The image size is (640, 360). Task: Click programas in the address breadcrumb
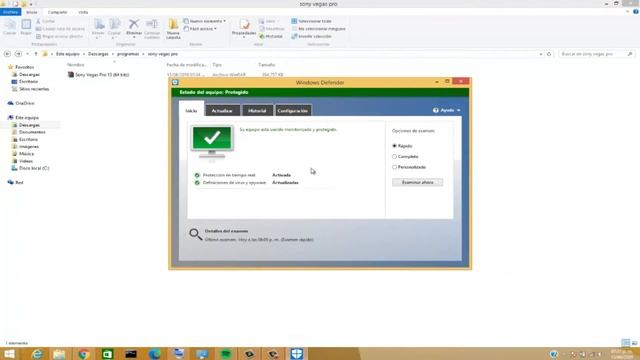tap(128, 54)
